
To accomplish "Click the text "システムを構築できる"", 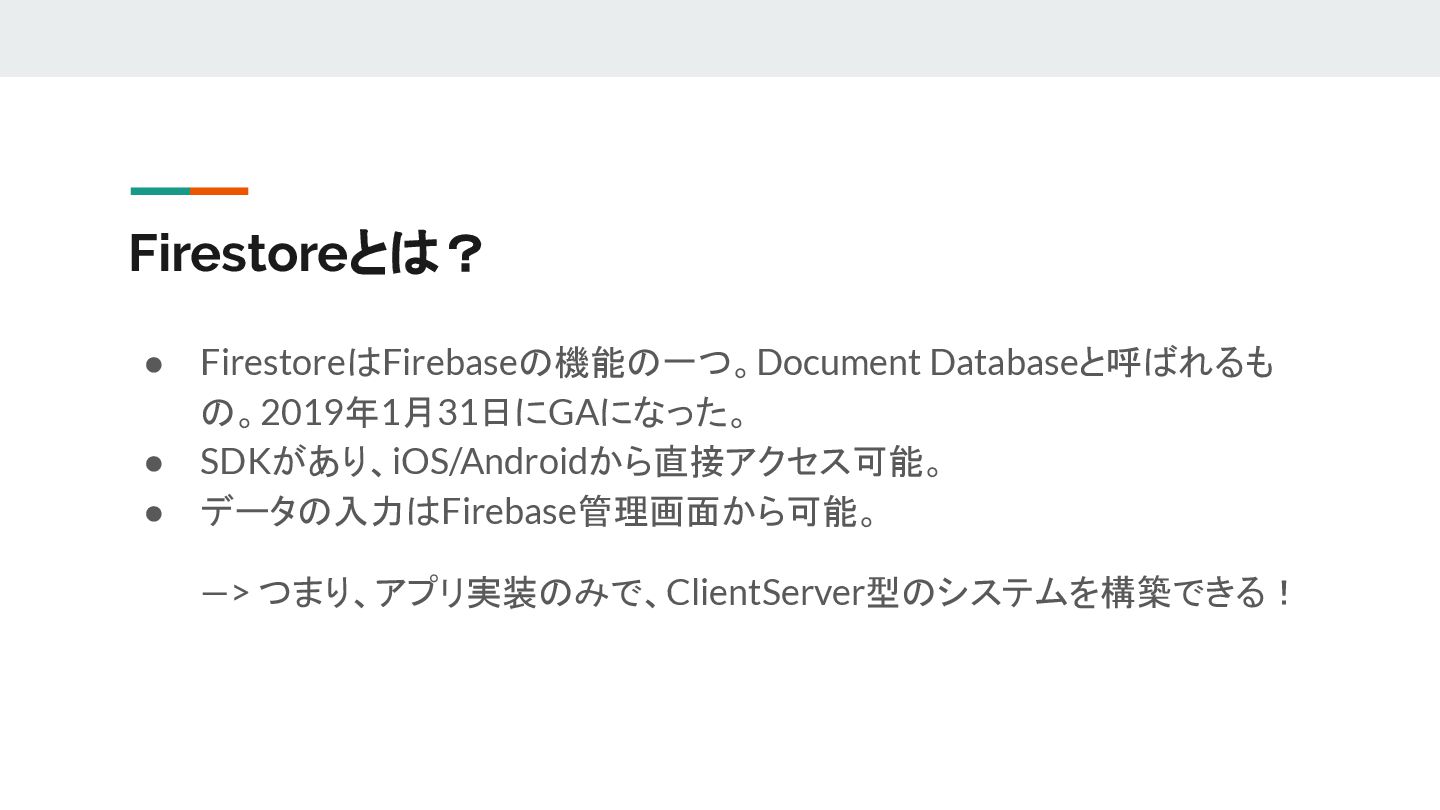I will click(1102, 593).
